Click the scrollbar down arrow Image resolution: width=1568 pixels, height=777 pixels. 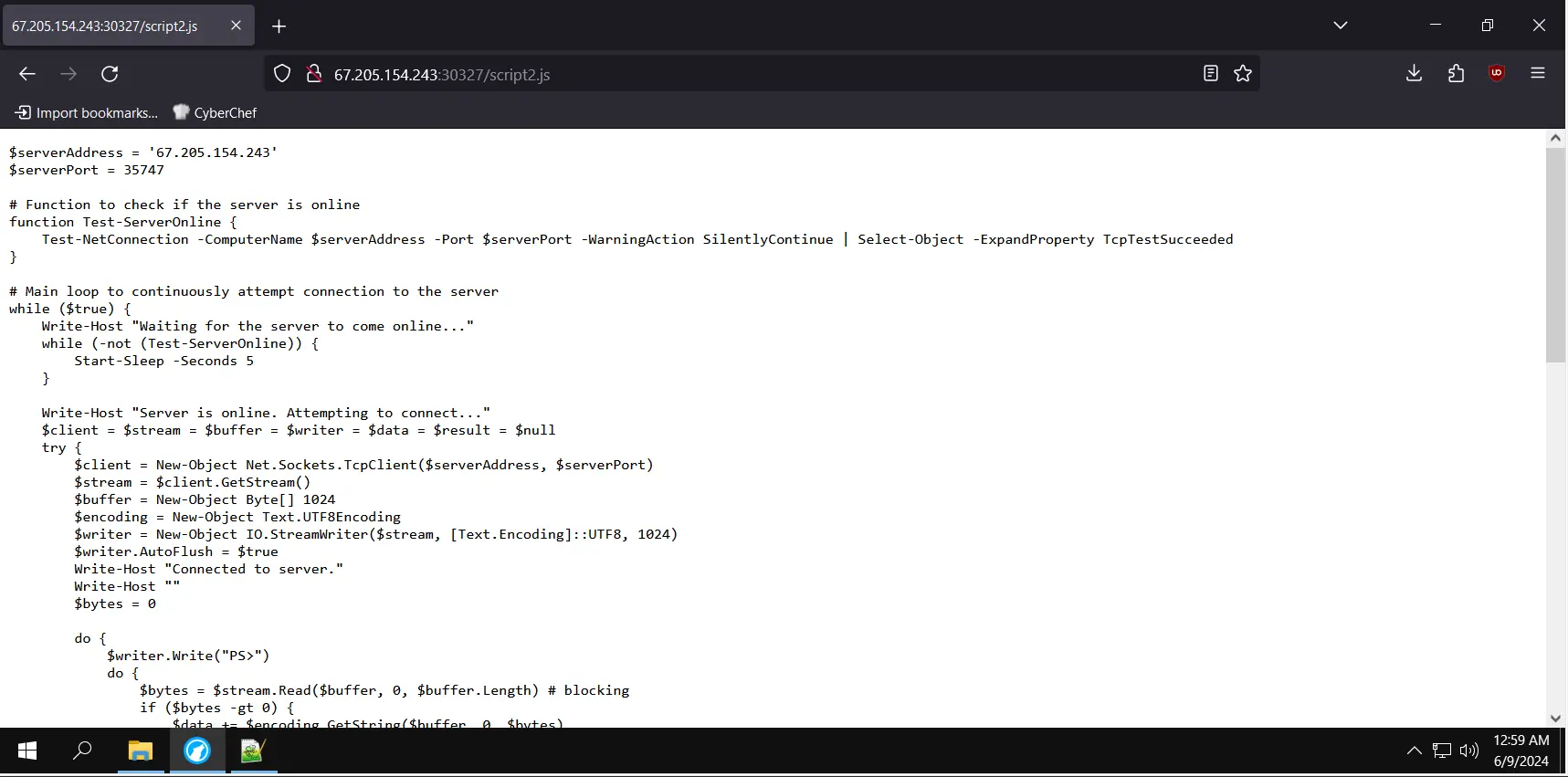click(x=1556, y=719)
